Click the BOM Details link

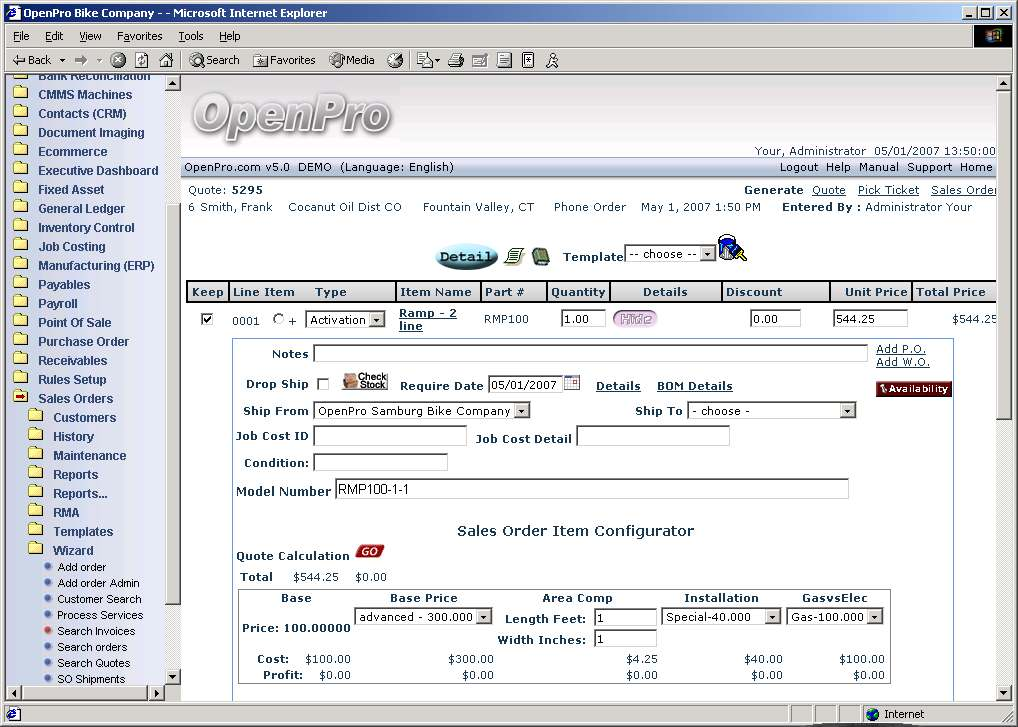click(694, 386)
